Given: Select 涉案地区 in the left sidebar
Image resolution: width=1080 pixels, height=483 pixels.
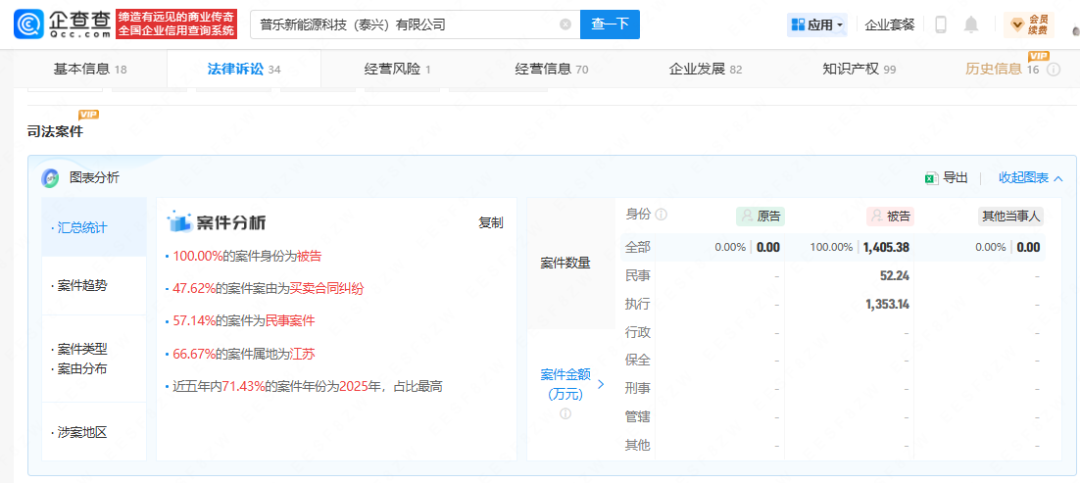Looking at the screenshot, I should click(x=80, y=432).
